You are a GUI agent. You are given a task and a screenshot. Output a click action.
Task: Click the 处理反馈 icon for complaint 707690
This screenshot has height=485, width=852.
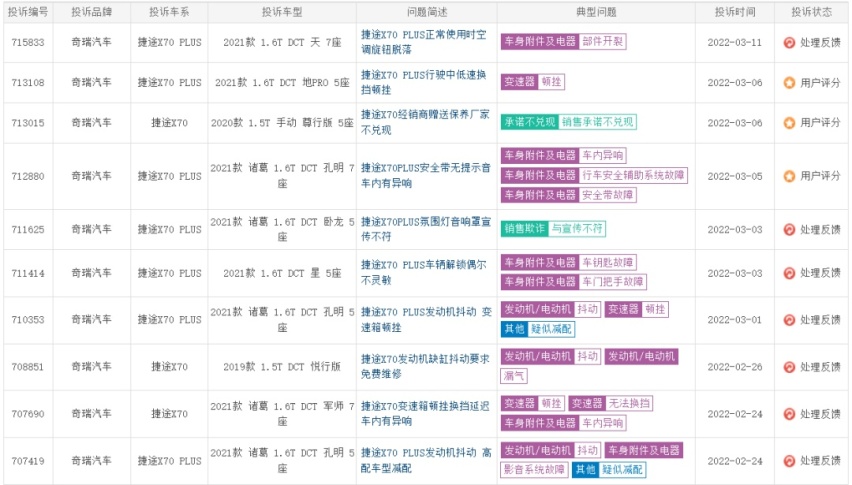pos(789,414)
